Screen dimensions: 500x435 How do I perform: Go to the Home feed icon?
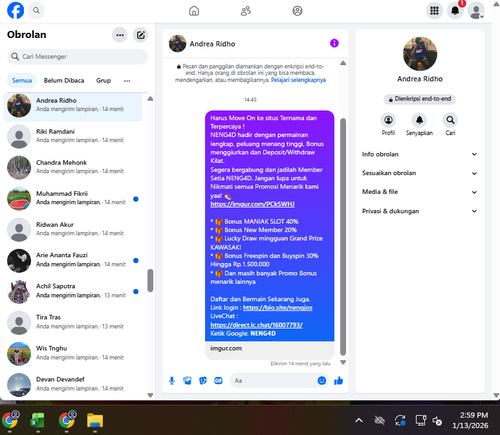(x=194, y=11)
